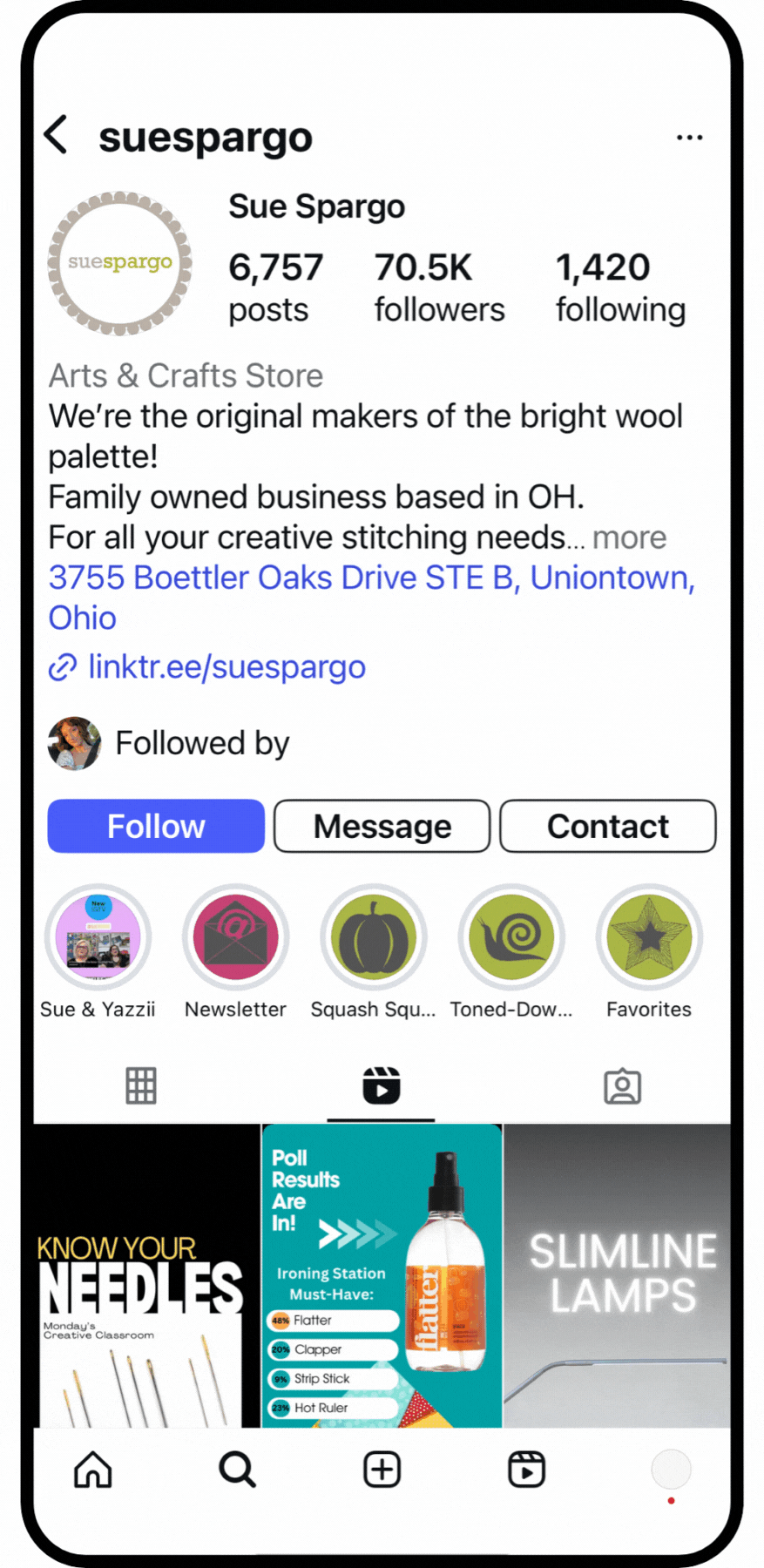Open the Toned-Dow... snail highlight
Screen dimensions: 764x1568
(511, 937)
